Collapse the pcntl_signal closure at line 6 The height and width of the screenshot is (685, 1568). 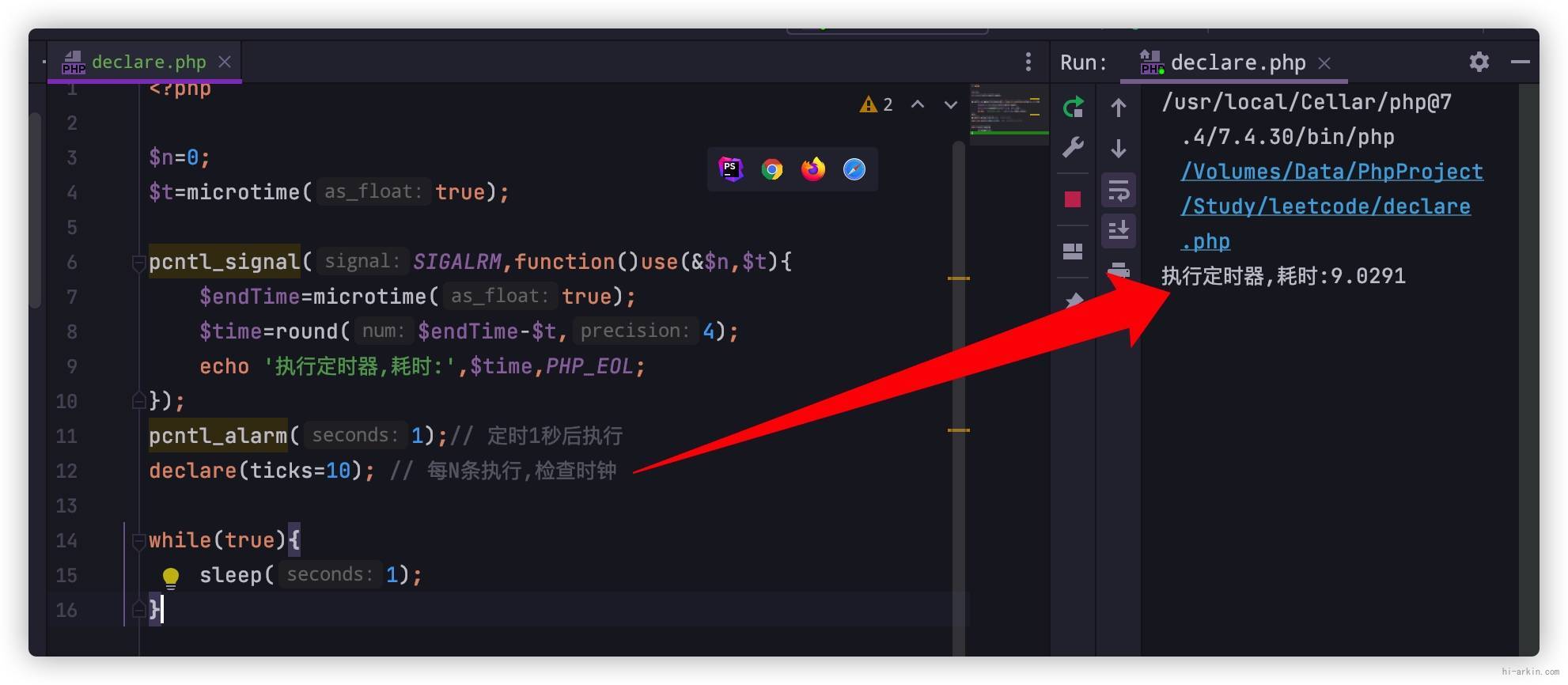(x=138, y=263)
